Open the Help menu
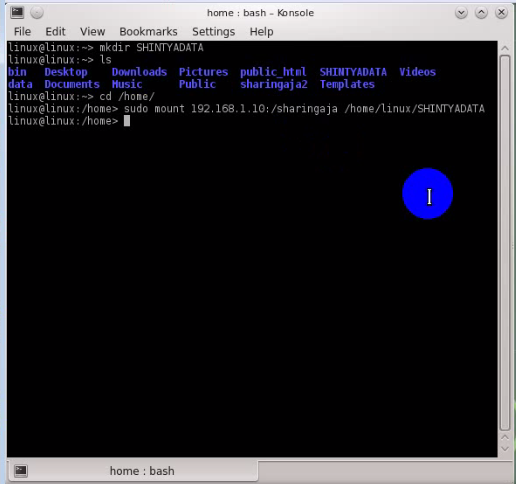The width and height of the screenshot is (516, 484). (x=261, y=32)
